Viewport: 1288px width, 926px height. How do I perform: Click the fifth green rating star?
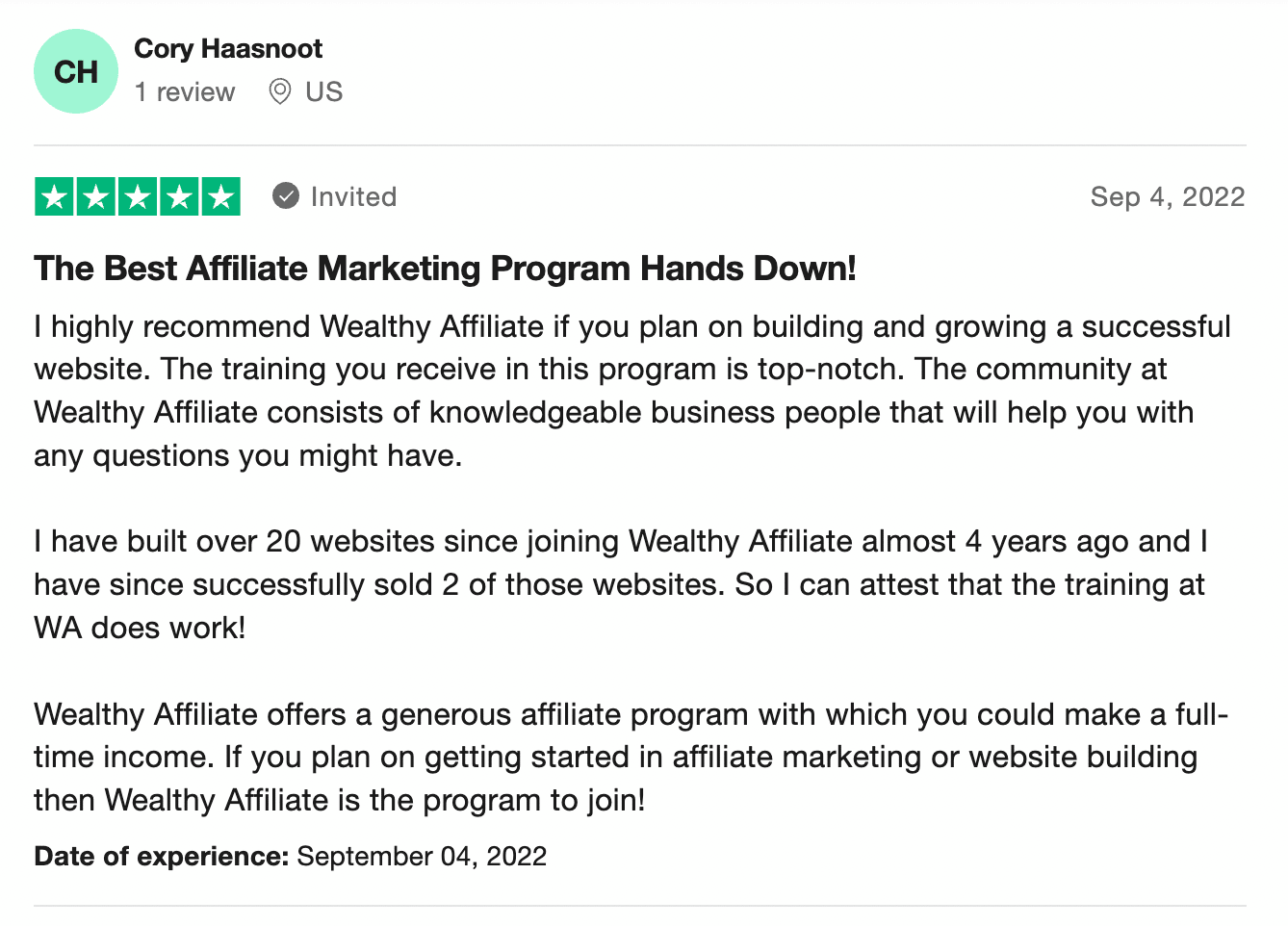220,197
